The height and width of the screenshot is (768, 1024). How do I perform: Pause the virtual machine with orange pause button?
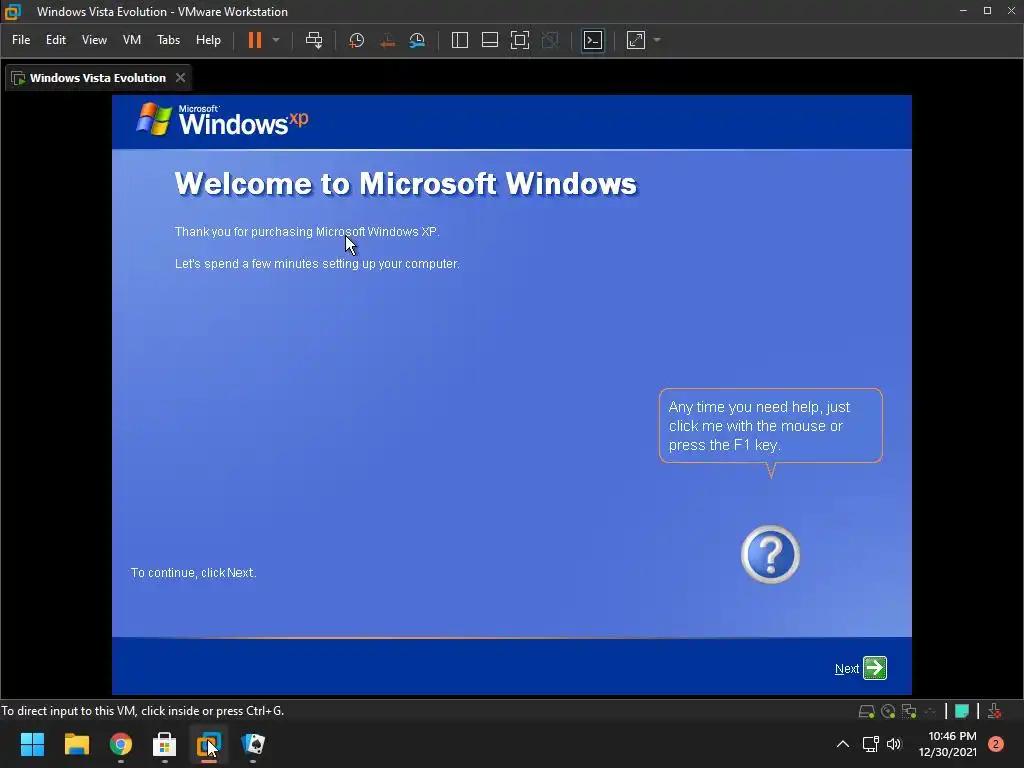[255, 40]
